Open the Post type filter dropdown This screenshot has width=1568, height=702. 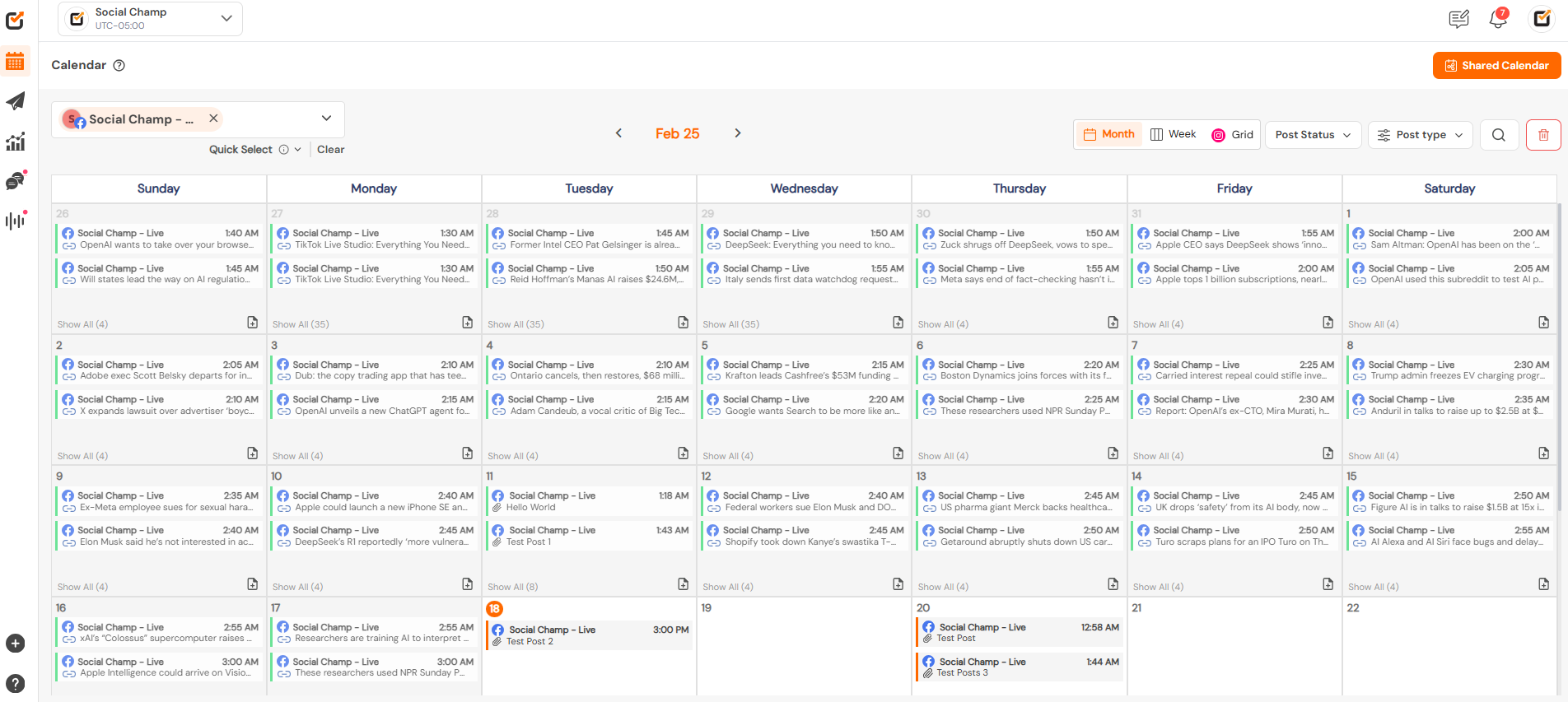[x=1421, y=135]
